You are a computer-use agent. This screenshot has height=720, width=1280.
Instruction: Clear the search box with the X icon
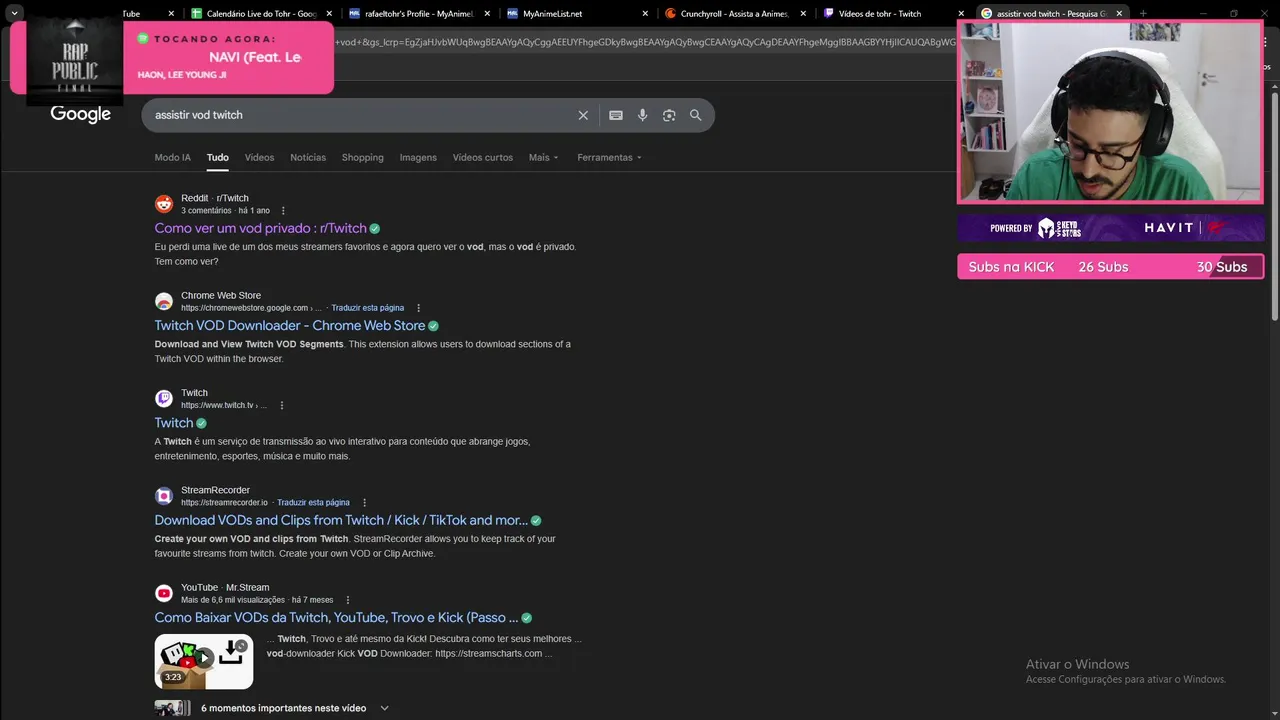pos(583,115)
